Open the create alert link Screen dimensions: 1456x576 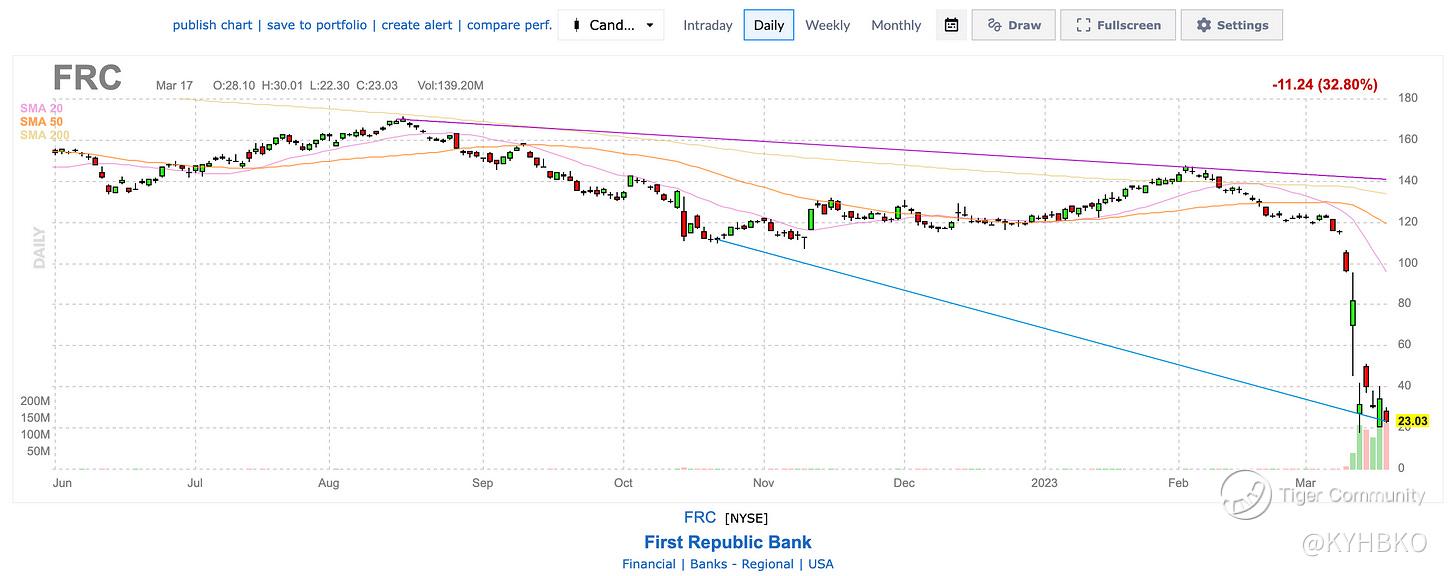417,25
